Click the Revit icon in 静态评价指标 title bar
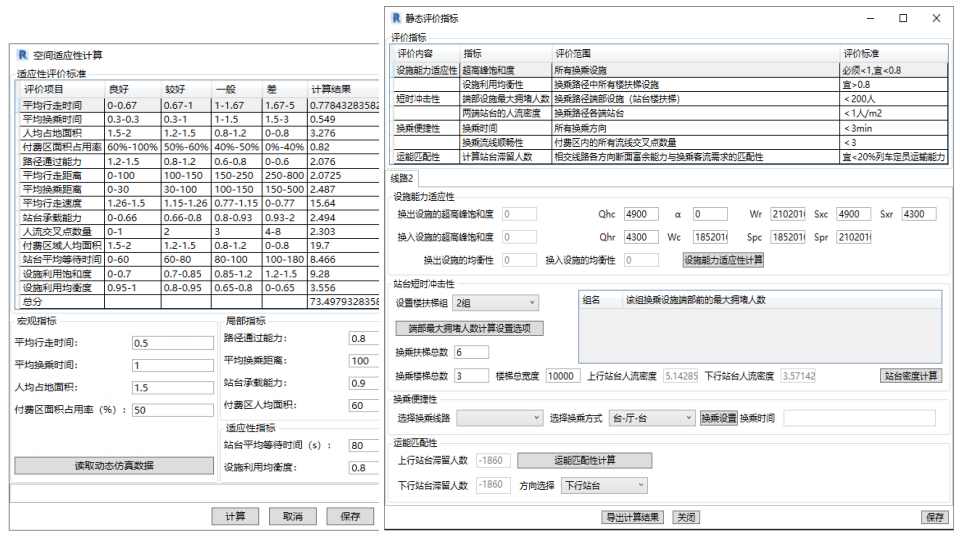The height and width of the screenshot is (540, 960). pos(396,18)
